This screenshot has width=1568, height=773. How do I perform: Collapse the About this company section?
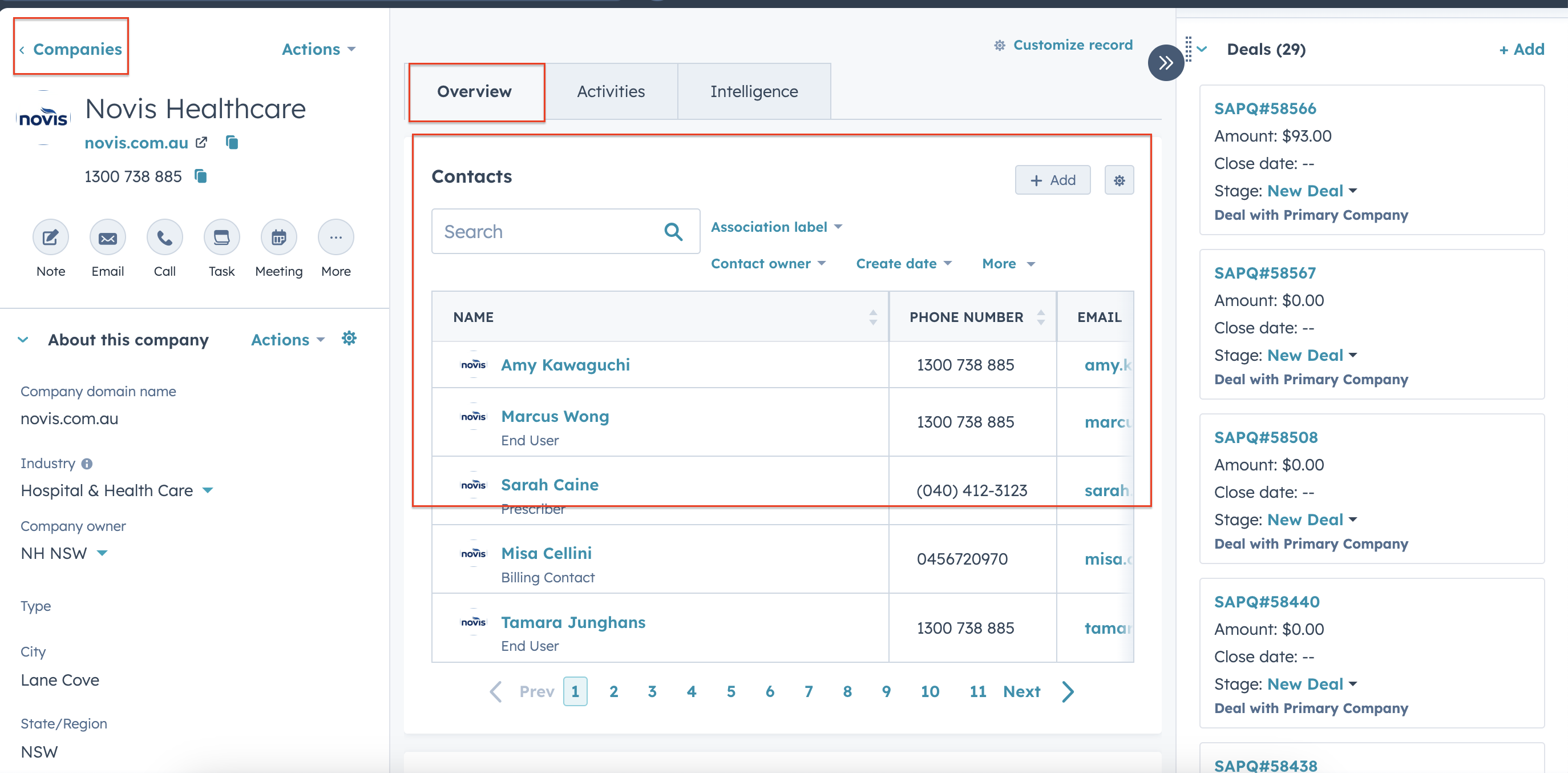pos(23,340)
